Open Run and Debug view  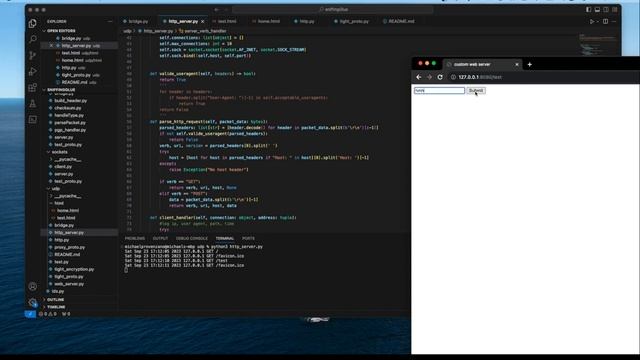33,71
